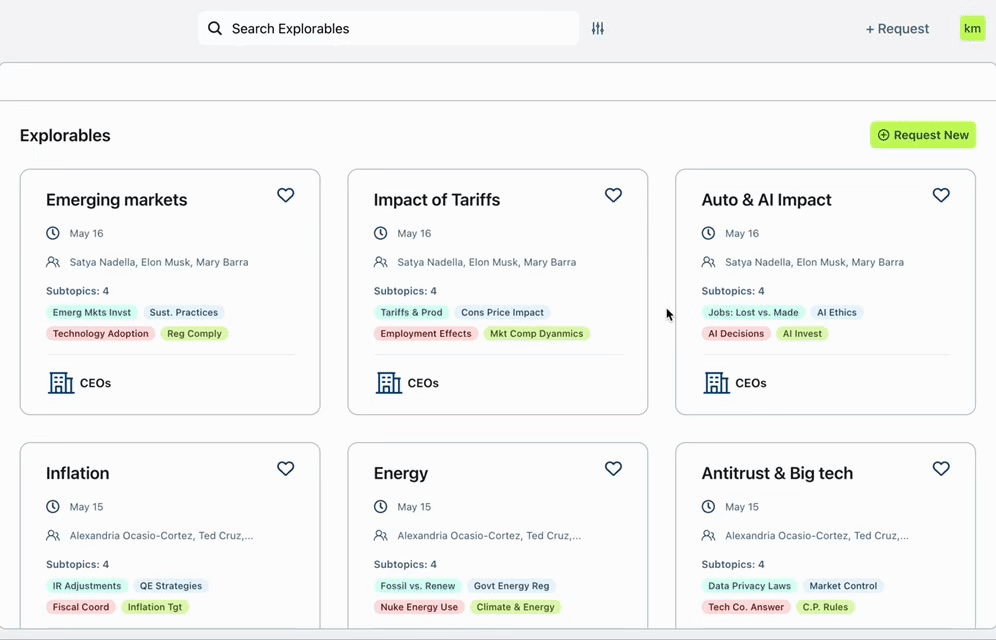Screen dimensions: 996x640
Task: Select the Data Privacy Laws tag
Action: click(x=750, y=586)
